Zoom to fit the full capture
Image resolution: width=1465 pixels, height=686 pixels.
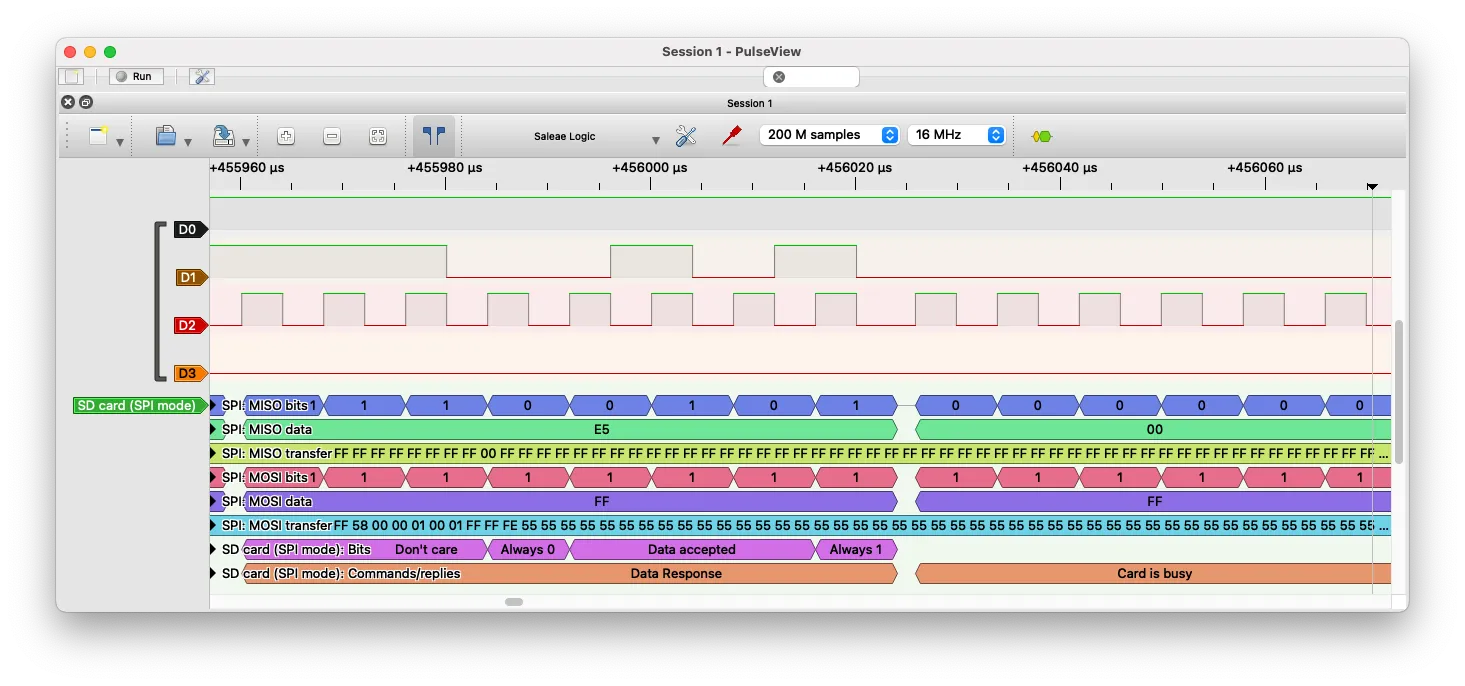click(x=378, y=137)
